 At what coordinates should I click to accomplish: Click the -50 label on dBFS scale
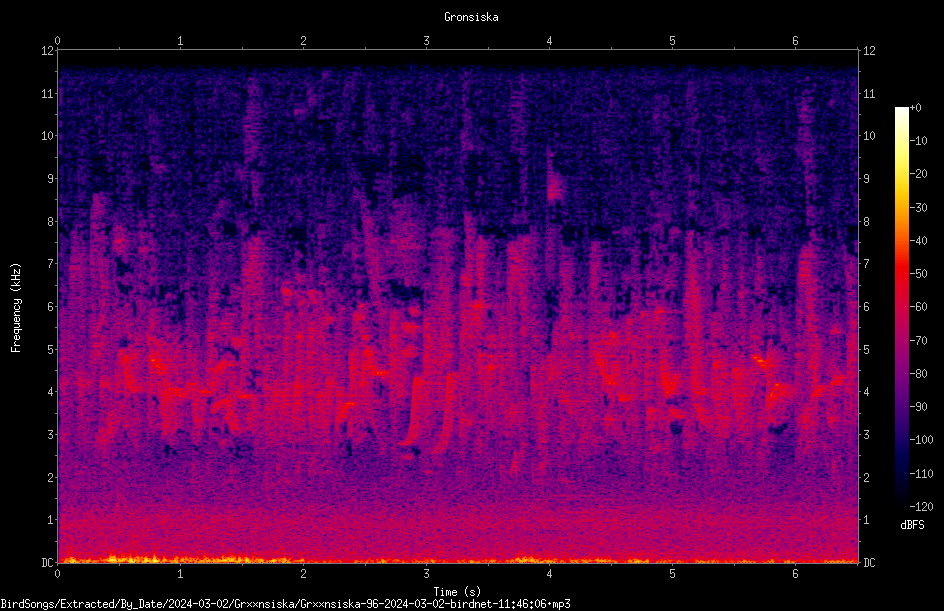(919, 273)
